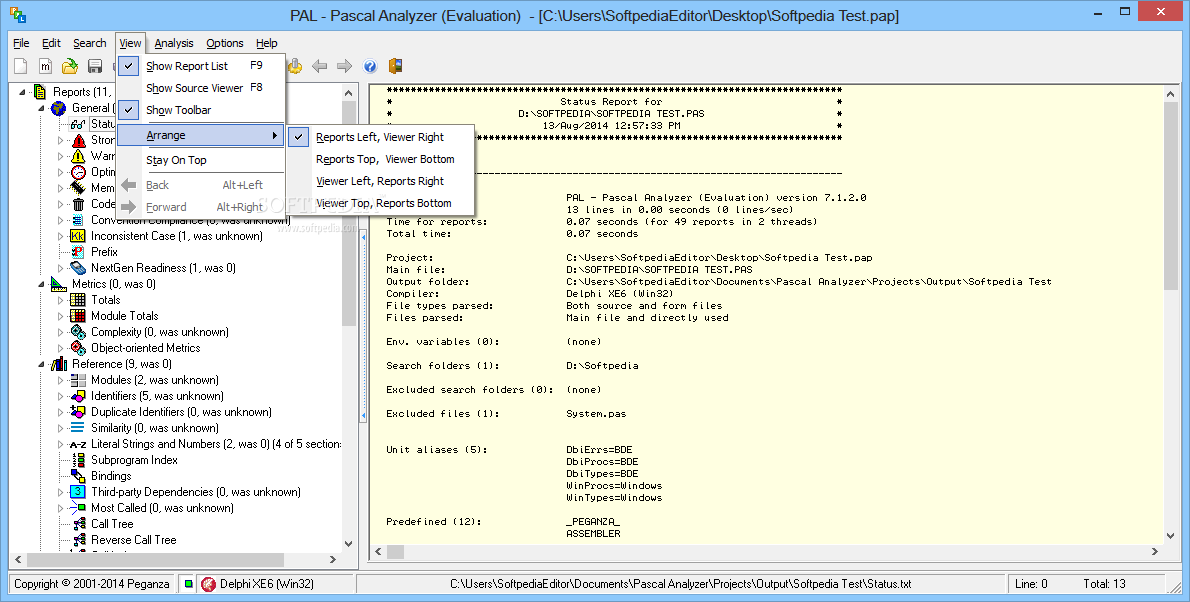Click the Inconsistent Case Kk icon
The height and width of the screenshot is (602, 1190).
click(78, 236)
